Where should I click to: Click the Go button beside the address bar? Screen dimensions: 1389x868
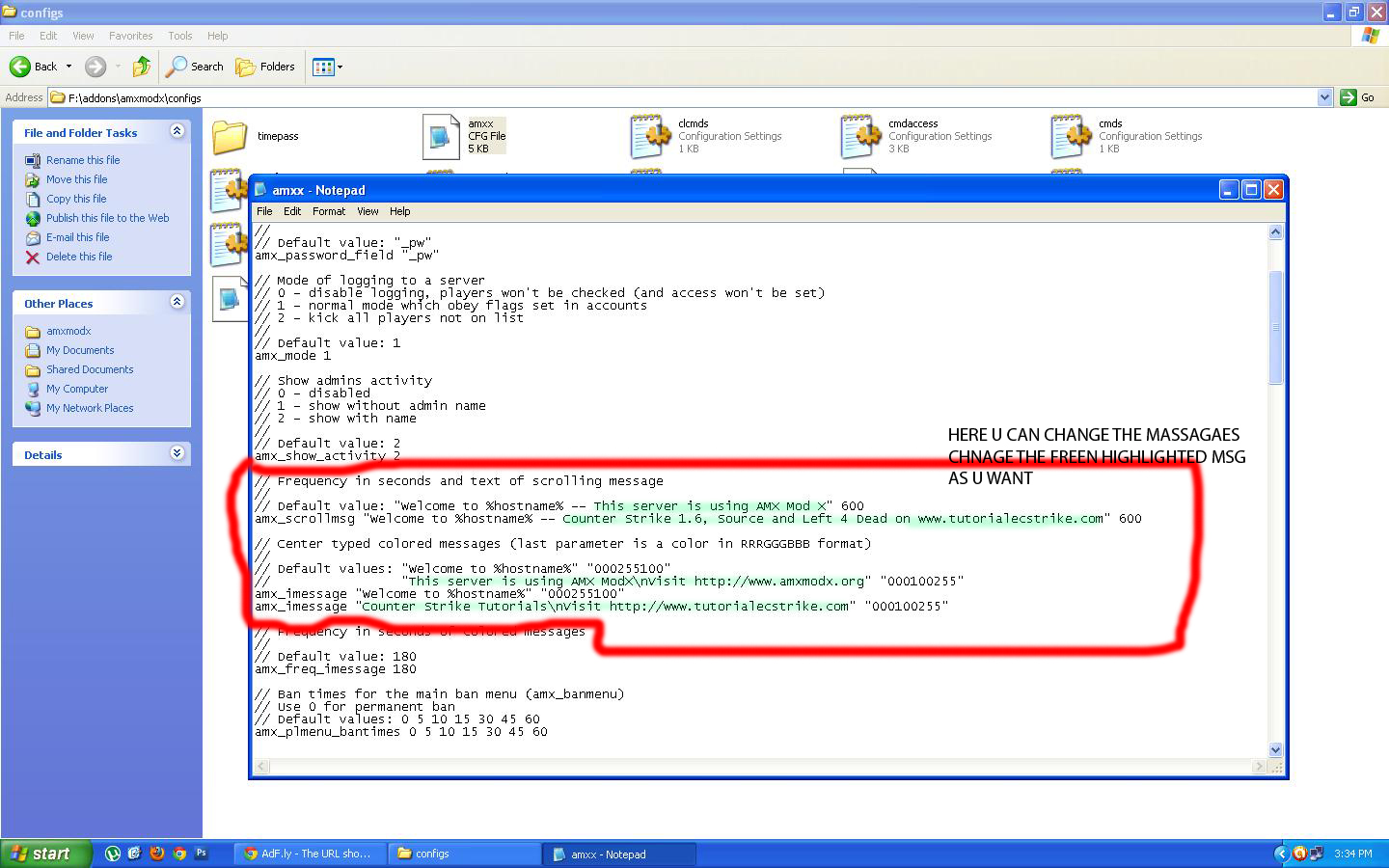click(1357, 97)
